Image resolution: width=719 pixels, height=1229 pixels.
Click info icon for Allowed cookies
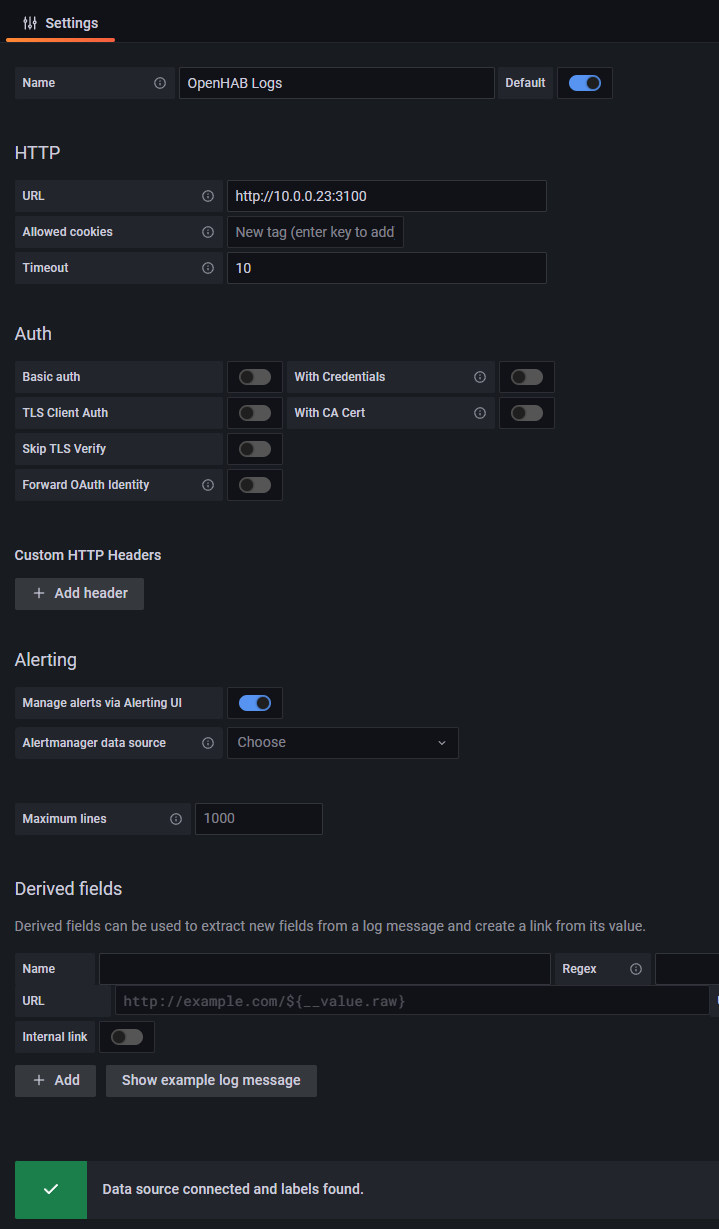[208, 232]
